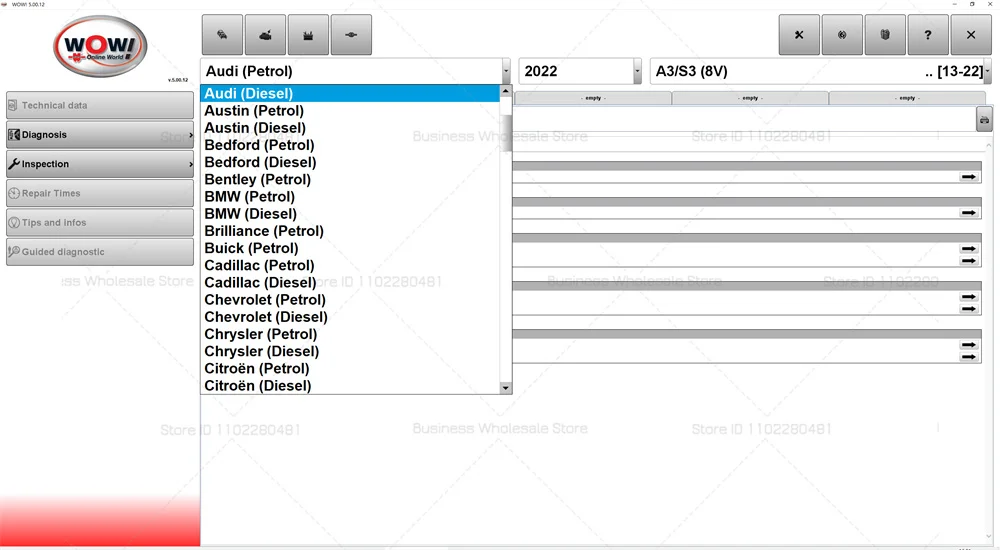1000x550 pixels.
Task: Open the Inspection menu
Action: [x=100, y=164]
